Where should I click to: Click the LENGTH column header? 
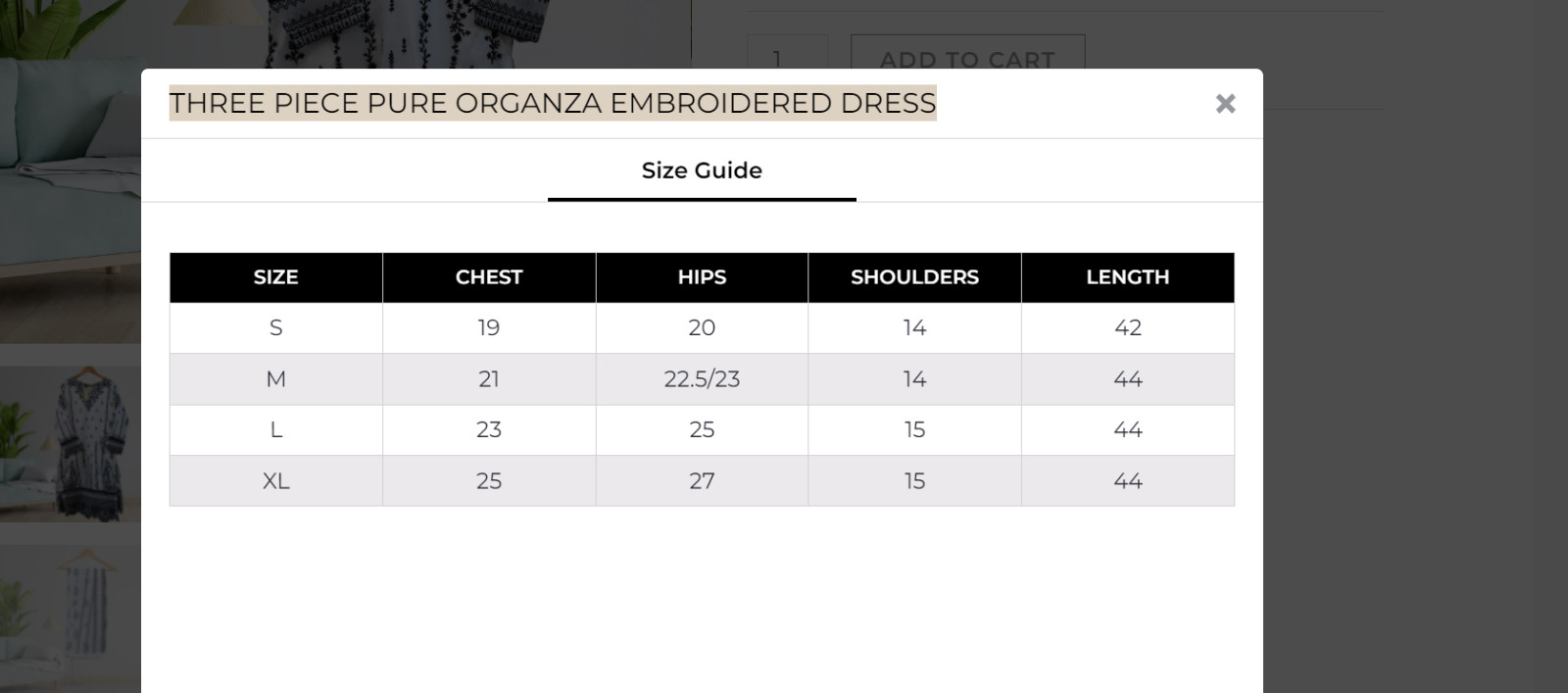coord(1127,277)
